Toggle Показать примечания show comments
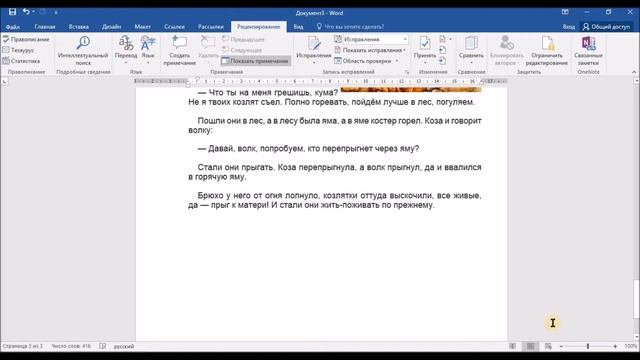Image resolution: width=640 pixels, height=360 pixels. coord(256,61)
